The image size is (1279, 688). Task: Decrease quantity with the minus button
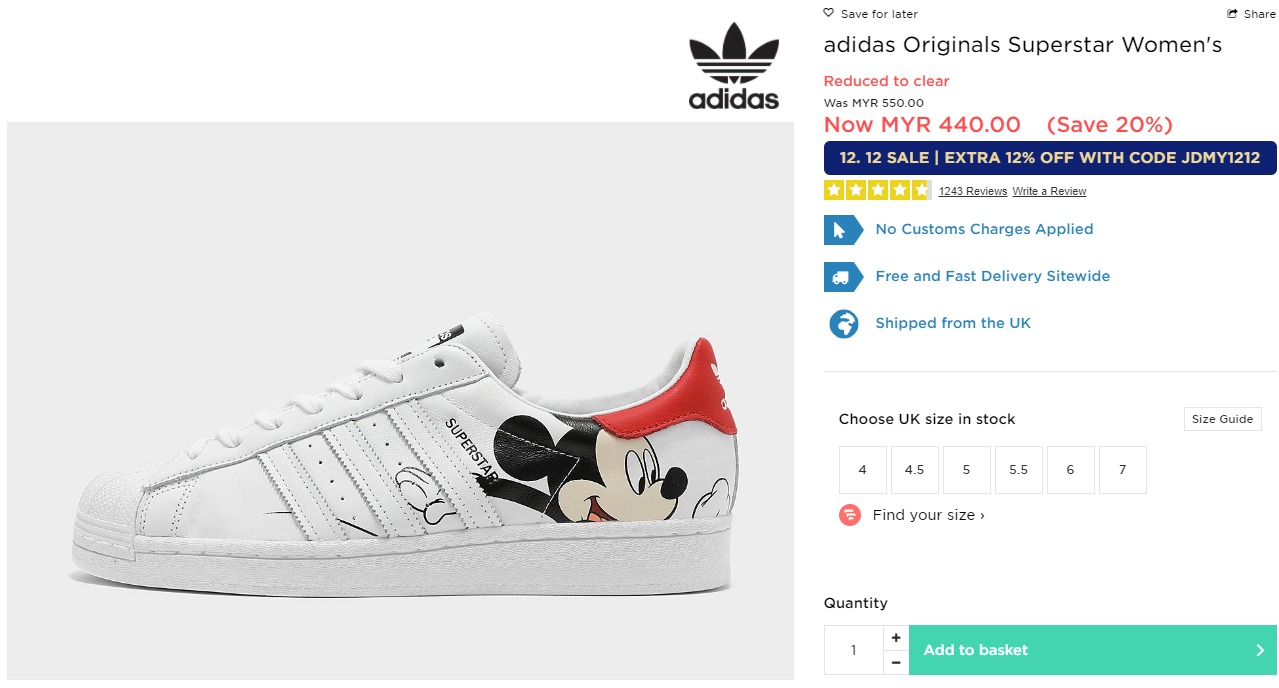pyautogui.click(x=896, y=662)
